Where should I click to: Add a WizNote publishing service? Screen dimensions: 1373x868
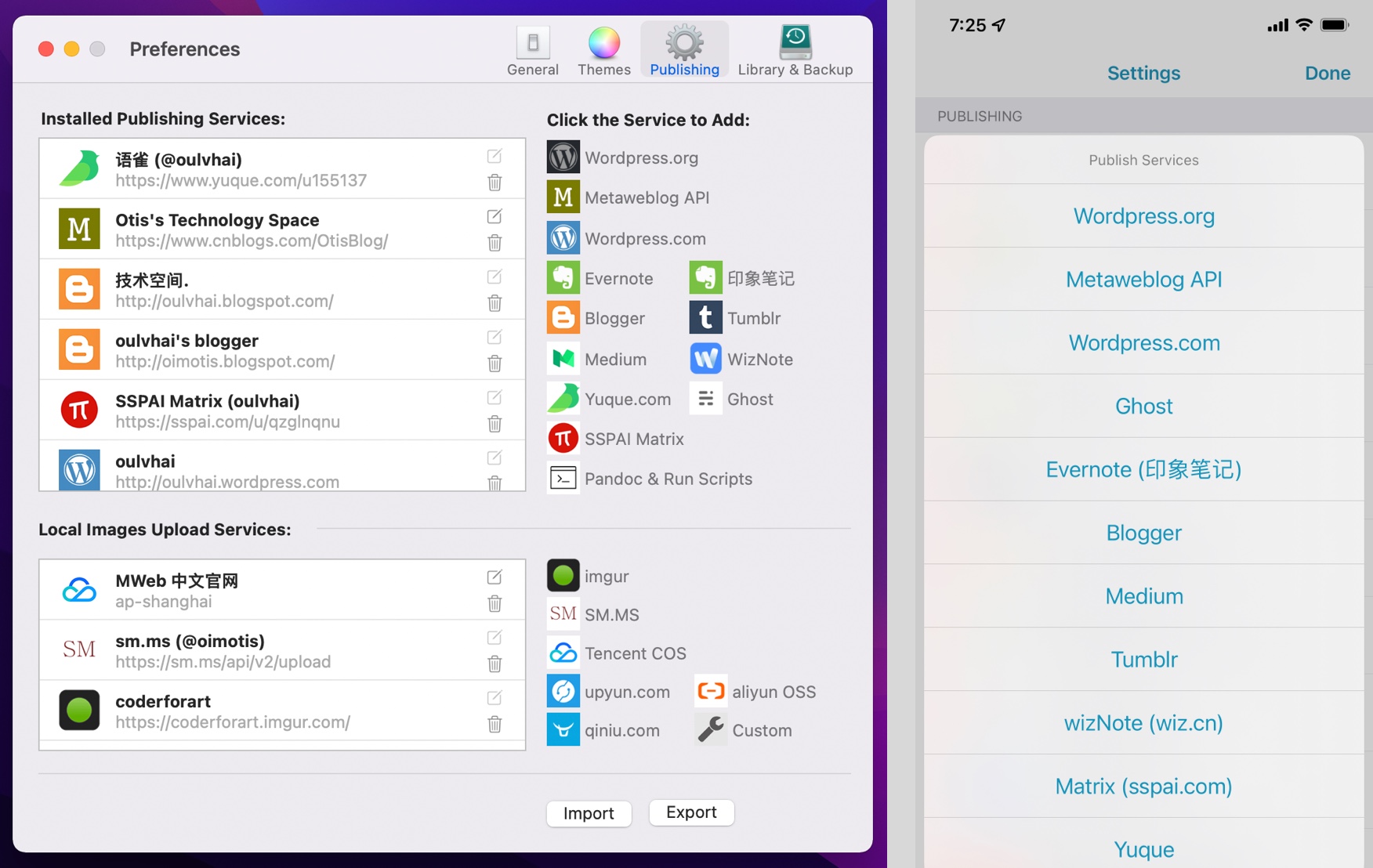pos(741,359)
